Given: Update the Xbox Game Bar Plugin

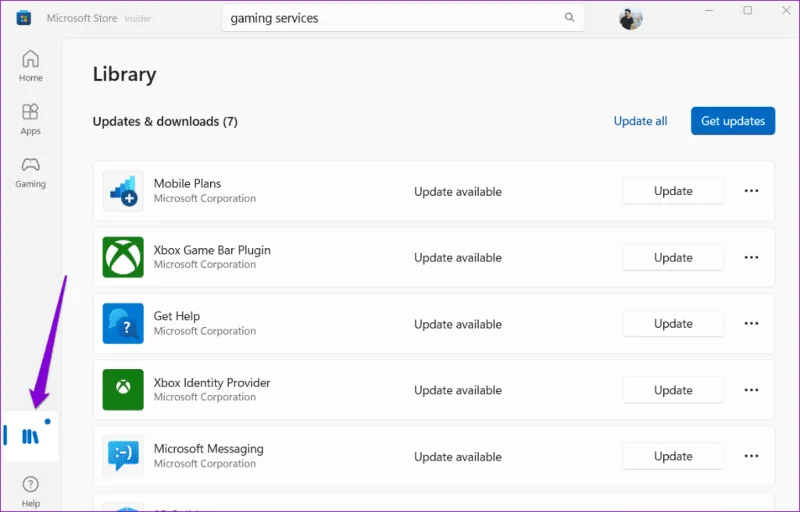Looking at the screenshot, I should (673, 257).
